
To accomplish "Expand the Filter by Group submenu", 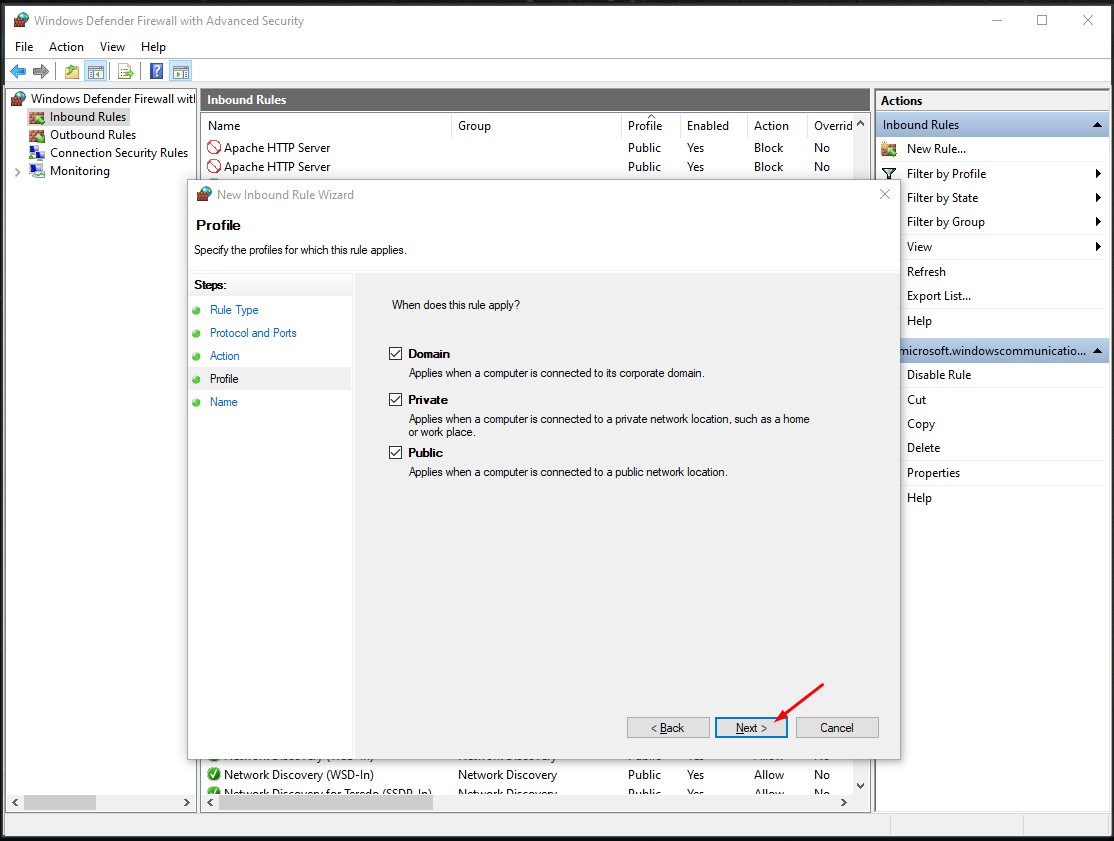I will coord(1097,221).
